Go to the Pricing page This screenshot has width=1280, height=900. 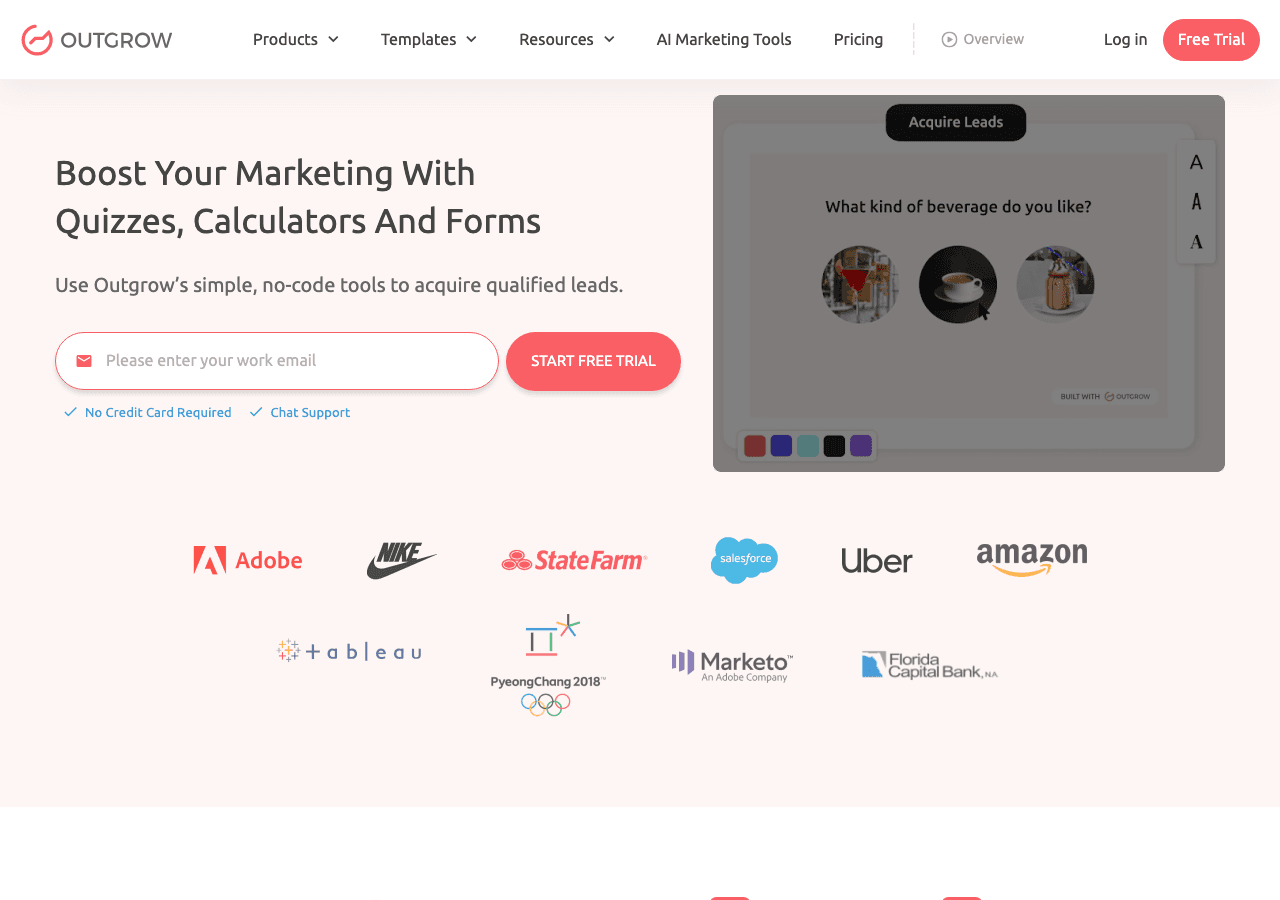pos(858,39)
